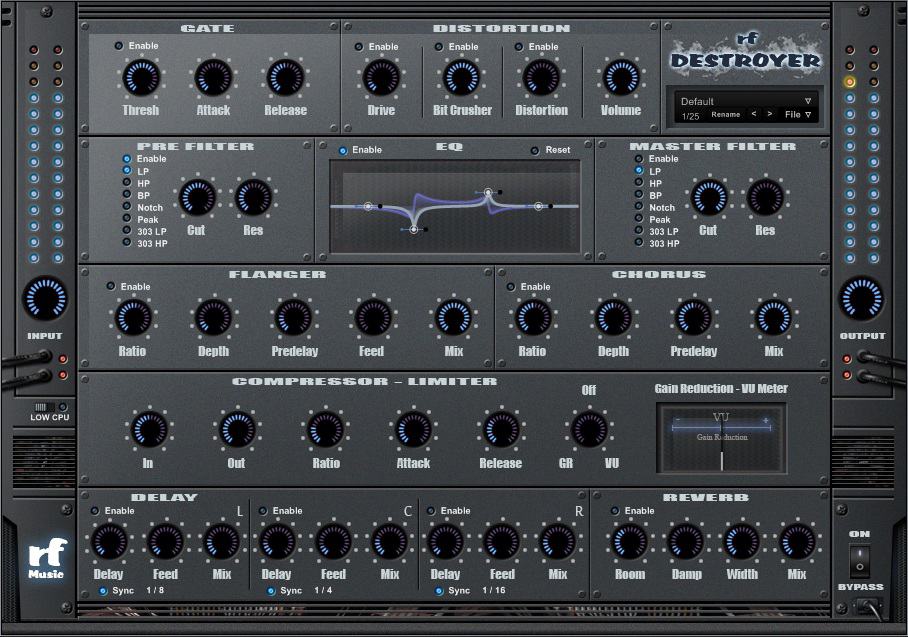
Task: Click the Cut knob in Pre Filter
Action: point(196,199)
